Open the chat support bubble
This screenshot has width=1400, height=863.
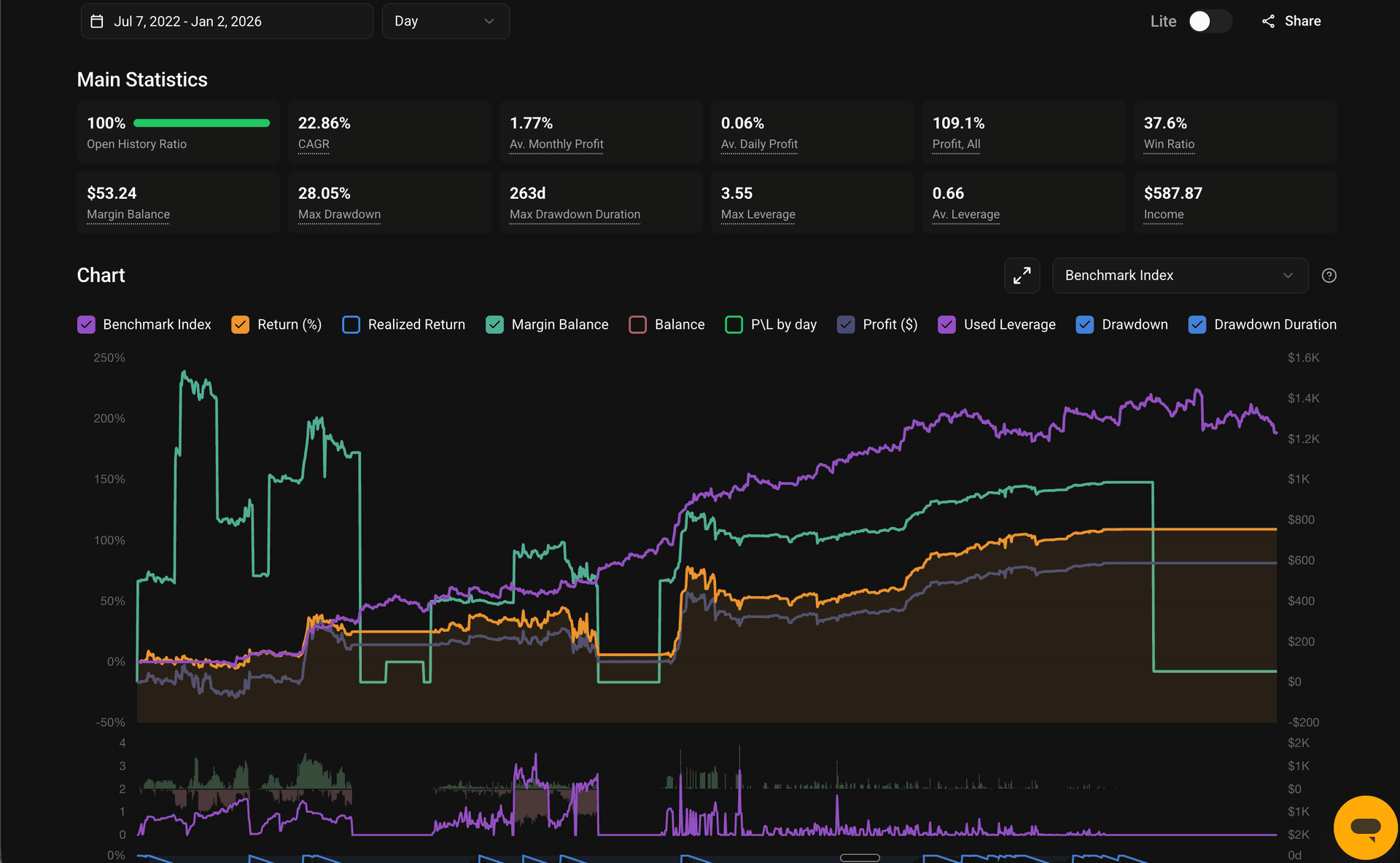point(1365,827)
